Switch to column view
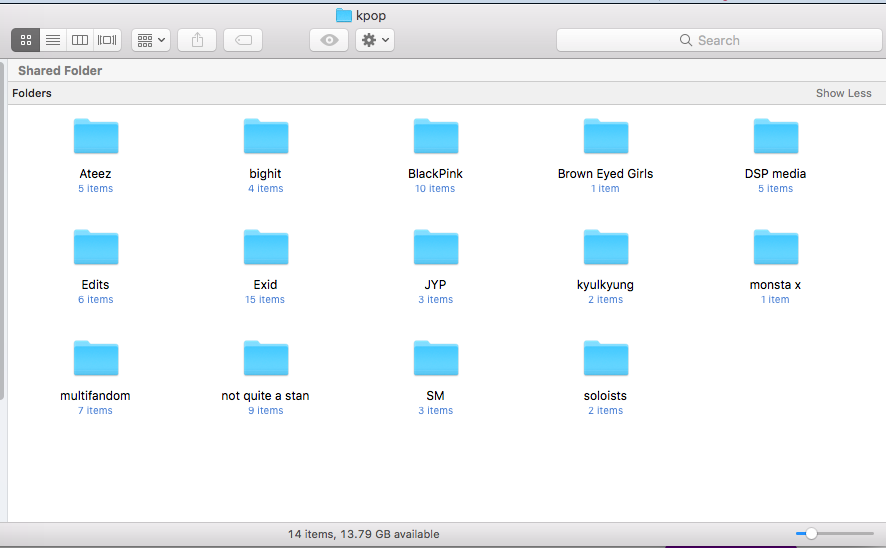The height and width of the screenshot is (548, 886). [x=80, y=40]
